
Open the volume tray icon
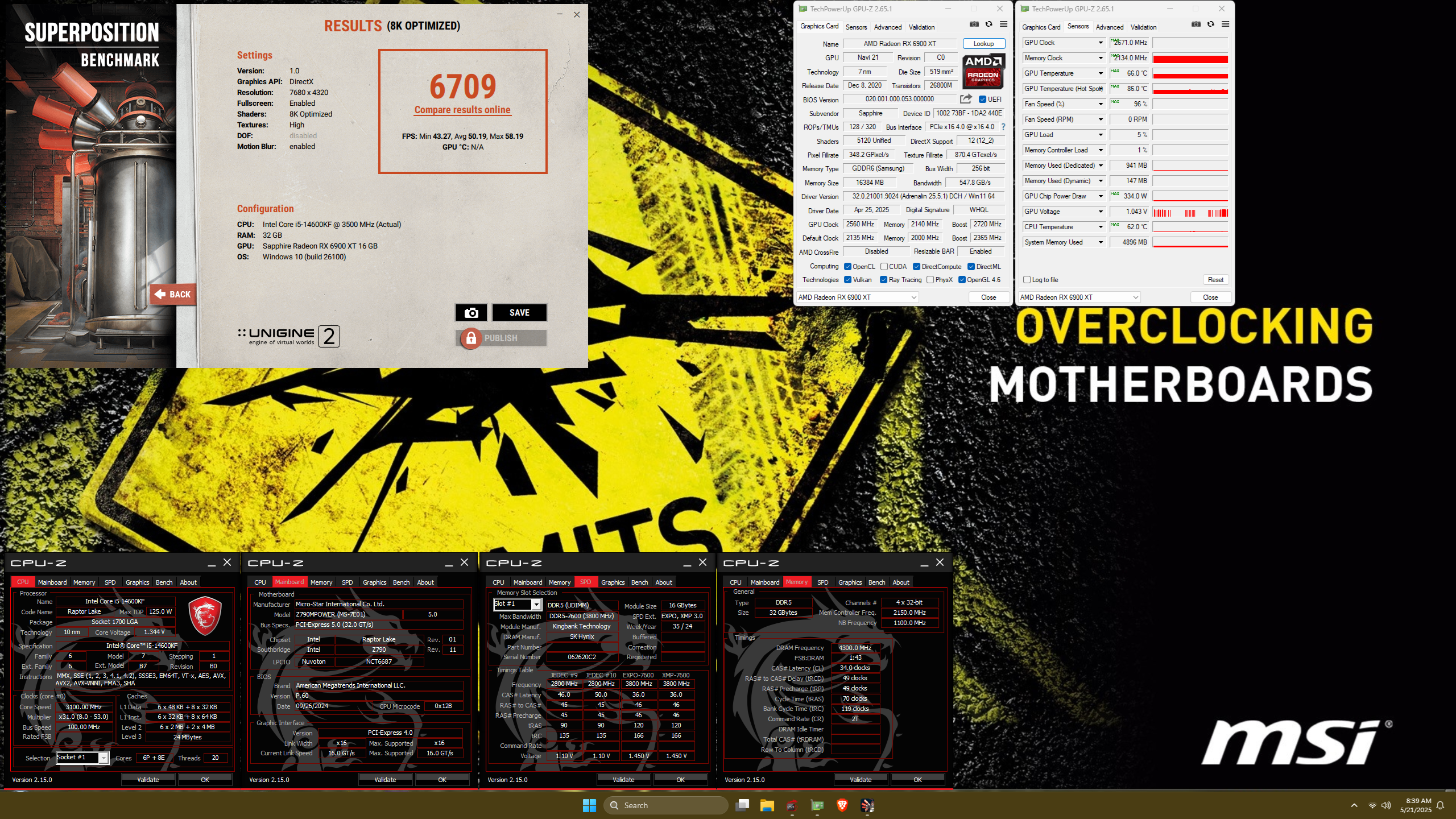point(1386,805)
